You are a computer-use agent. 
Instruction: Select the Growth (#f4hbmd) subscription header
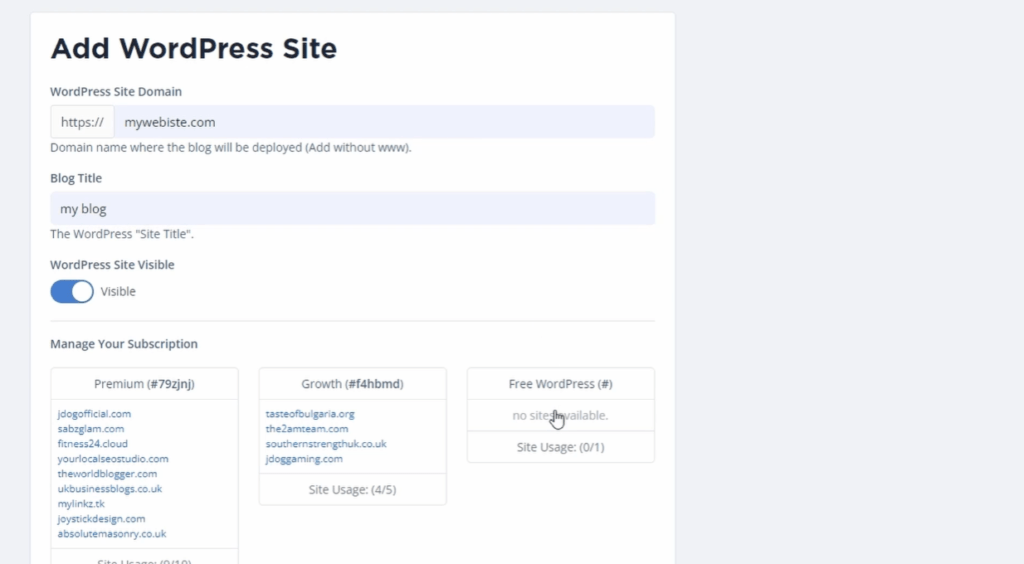point(352,384)
